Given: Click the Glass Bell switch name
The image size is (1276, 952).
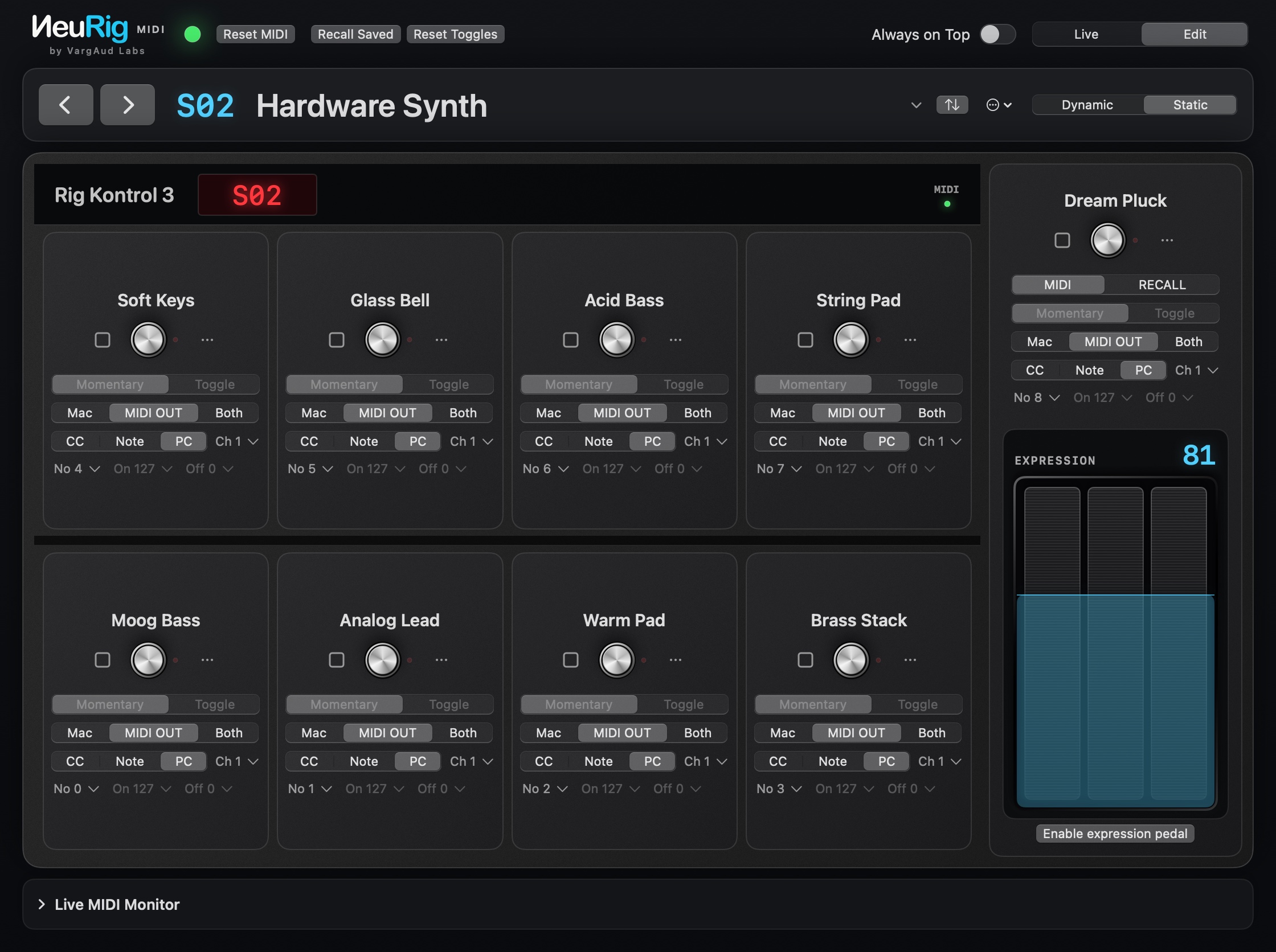Looking at the screenshot, I should pos(390,300).
